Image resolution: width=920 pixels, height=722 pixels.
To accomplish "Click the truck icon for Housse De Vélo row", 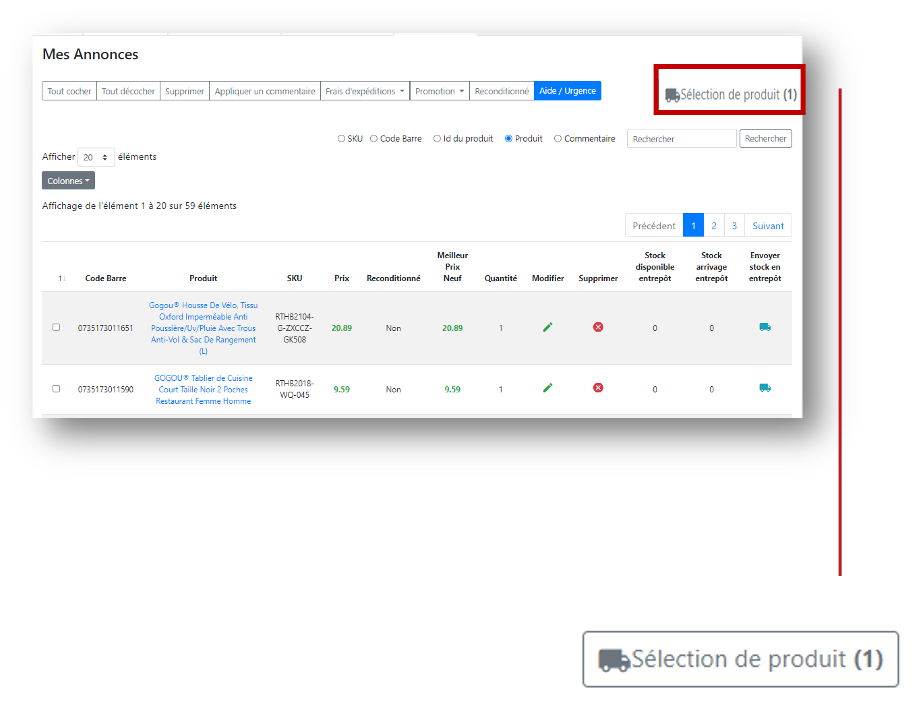I will click(765, 327).
